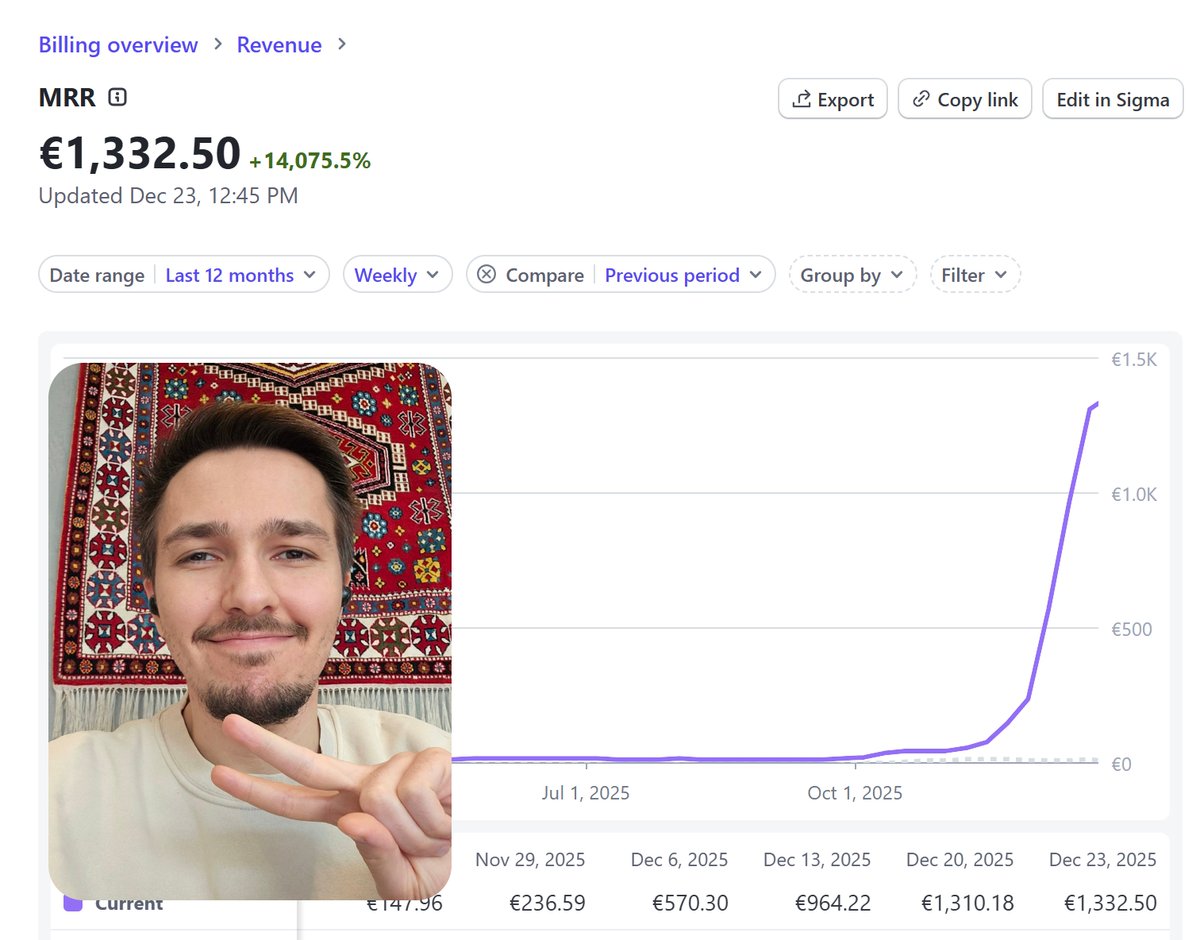Click the Export button's upload icon

click(801, 99)
